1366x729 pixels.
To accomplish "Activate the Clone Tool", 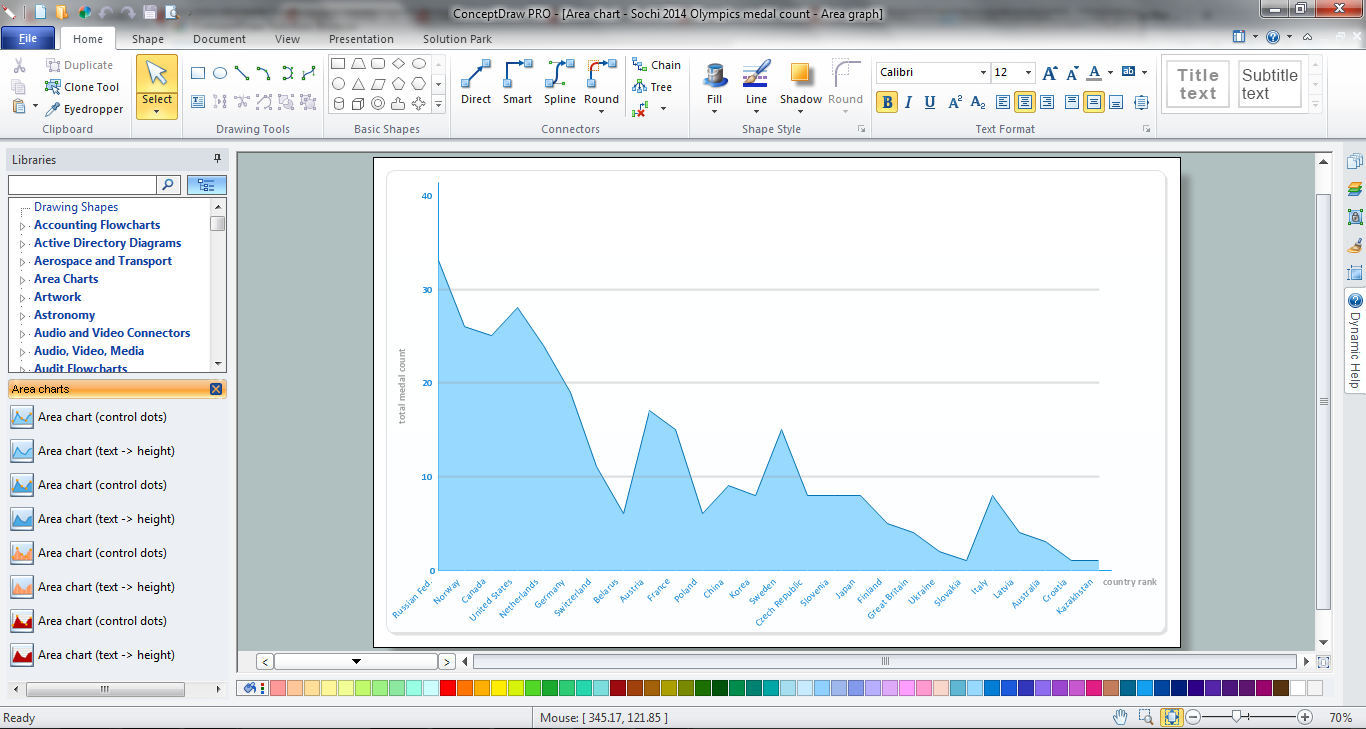I will click(83, 87).
